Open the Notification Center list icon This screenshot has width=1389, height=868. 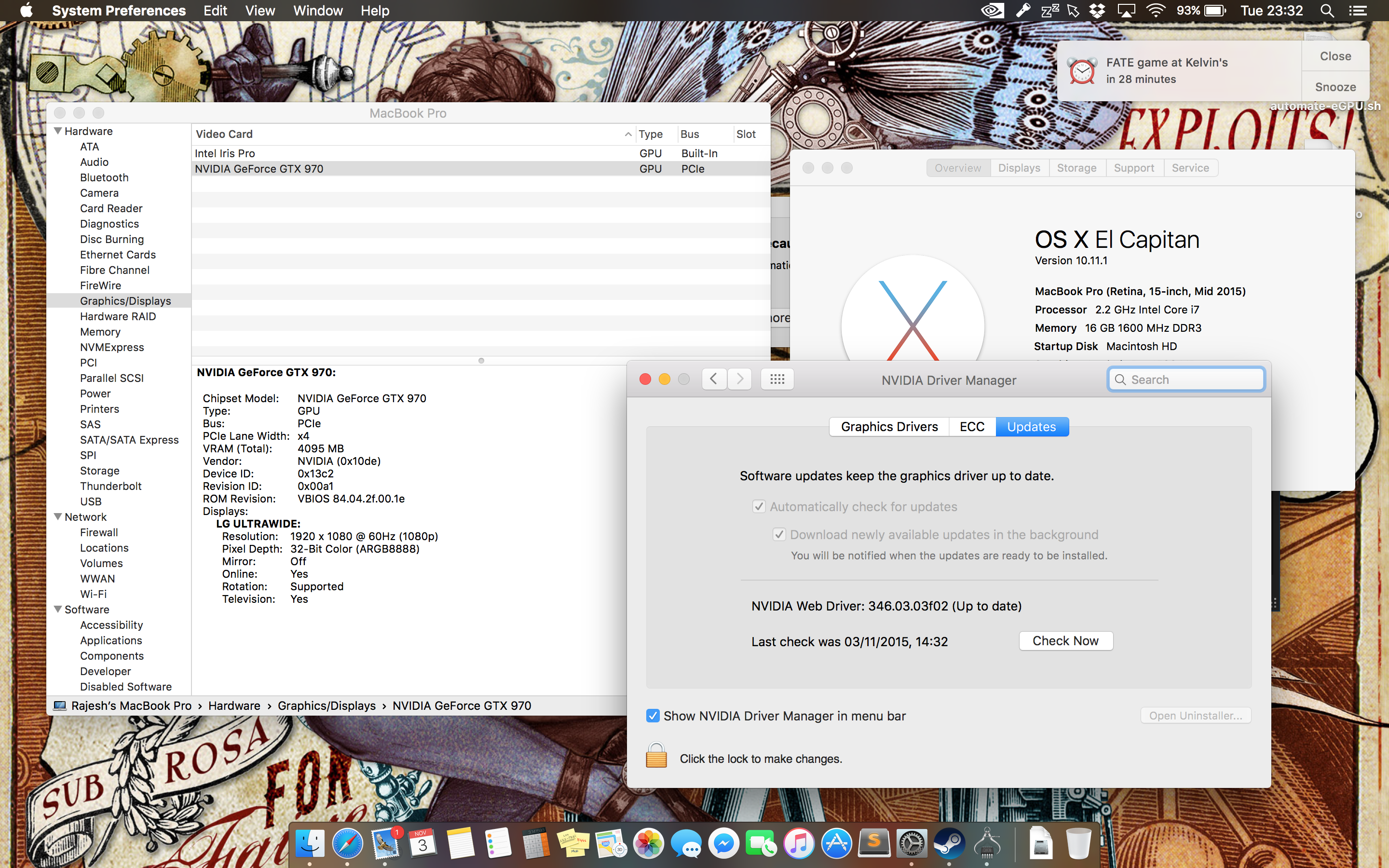[1358, 11]
